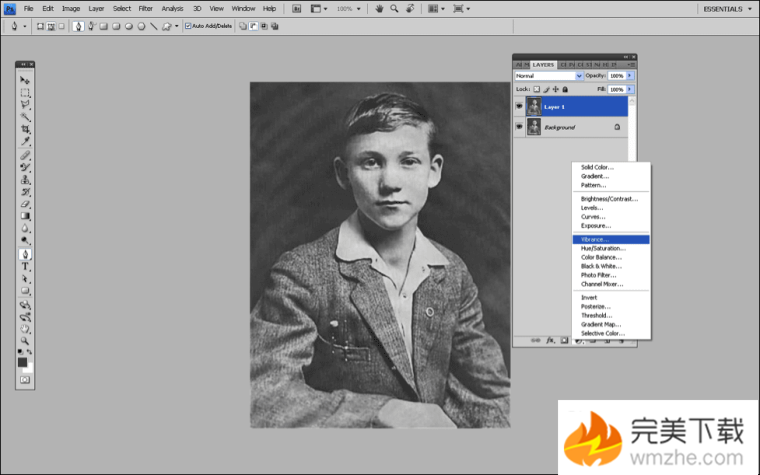Click the layer style fx icon
The image size is (760, 475).
pos(550,341)
